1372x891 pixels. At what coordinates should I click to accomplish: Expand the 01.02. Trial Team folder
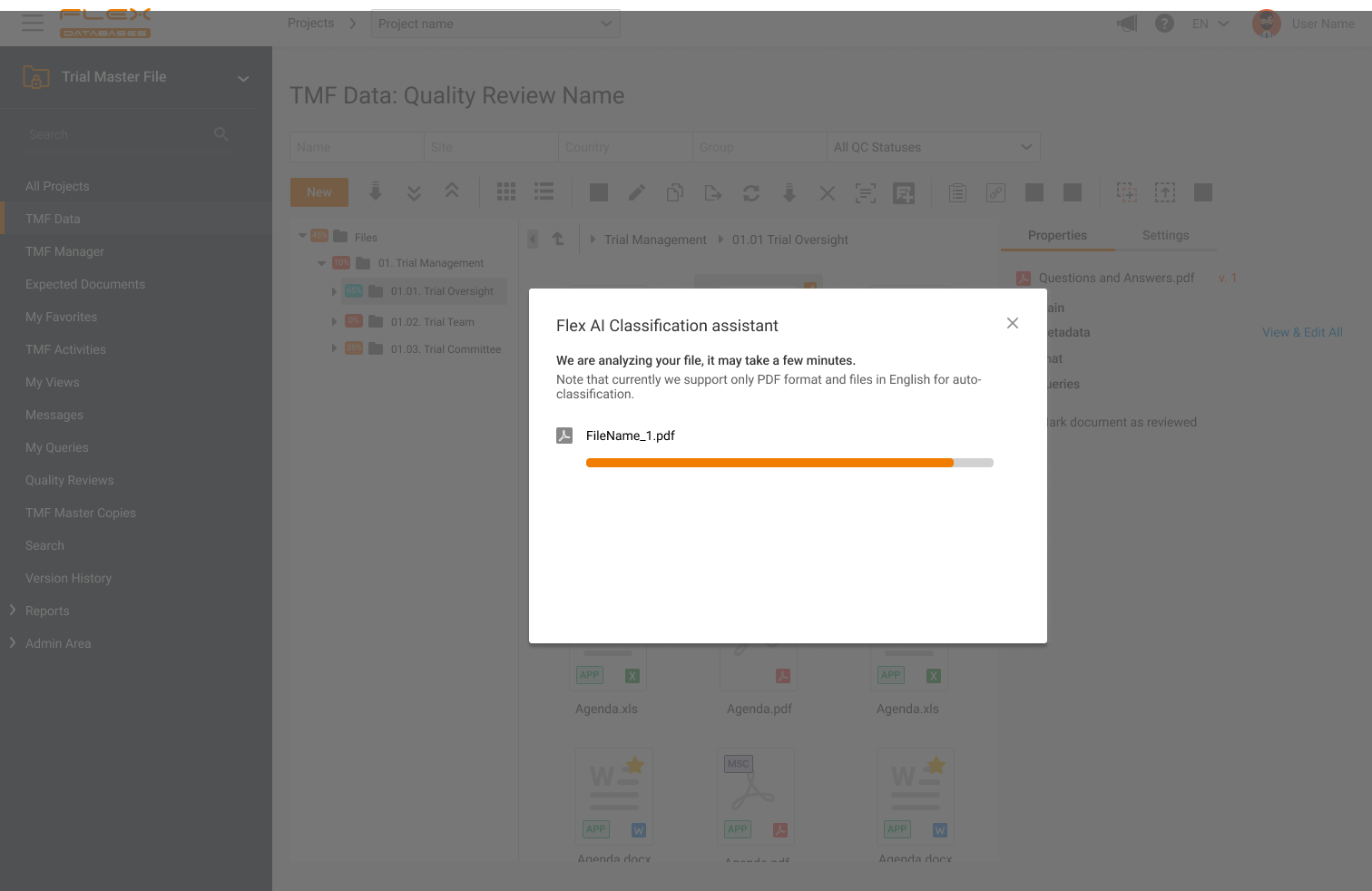pos(334,321)
